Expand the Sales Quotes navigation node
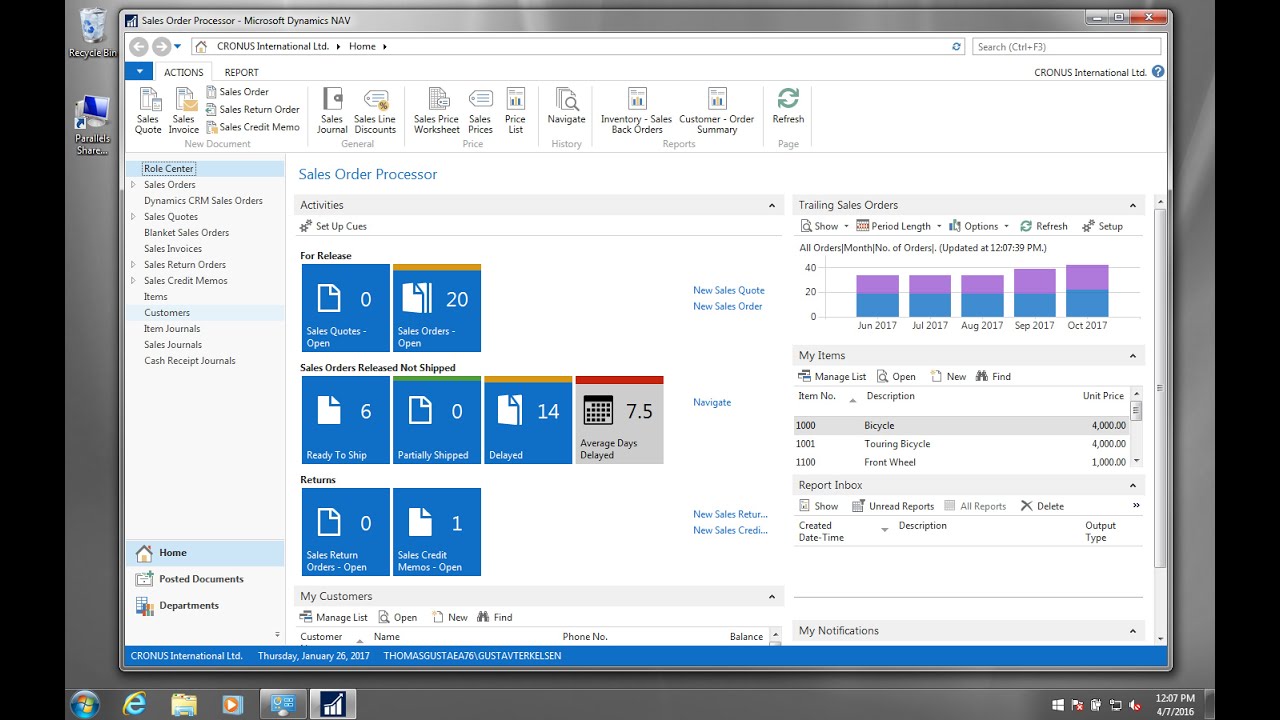The image size is (1280, 720). click(x=134, y=217)
